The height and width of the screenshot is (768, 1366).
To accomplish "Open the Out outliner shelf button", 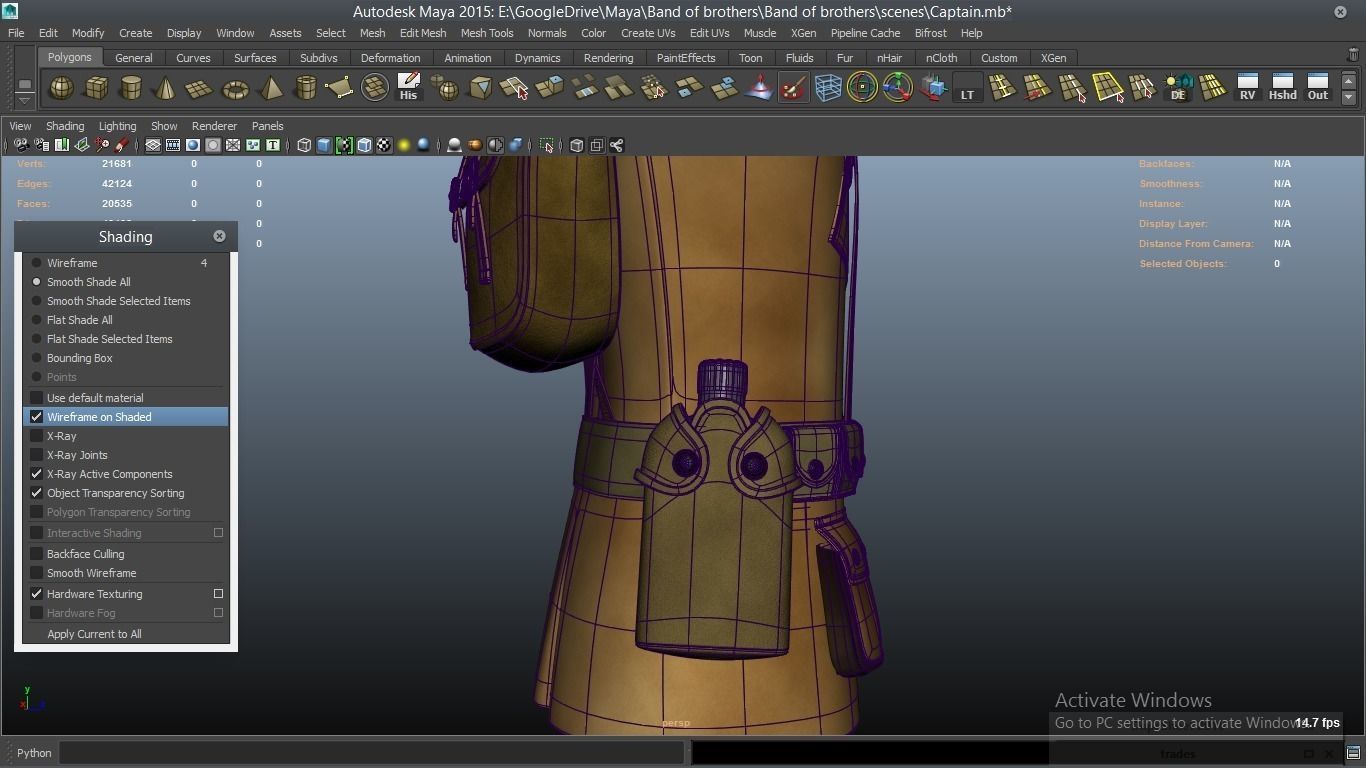I will [1318, 87].
